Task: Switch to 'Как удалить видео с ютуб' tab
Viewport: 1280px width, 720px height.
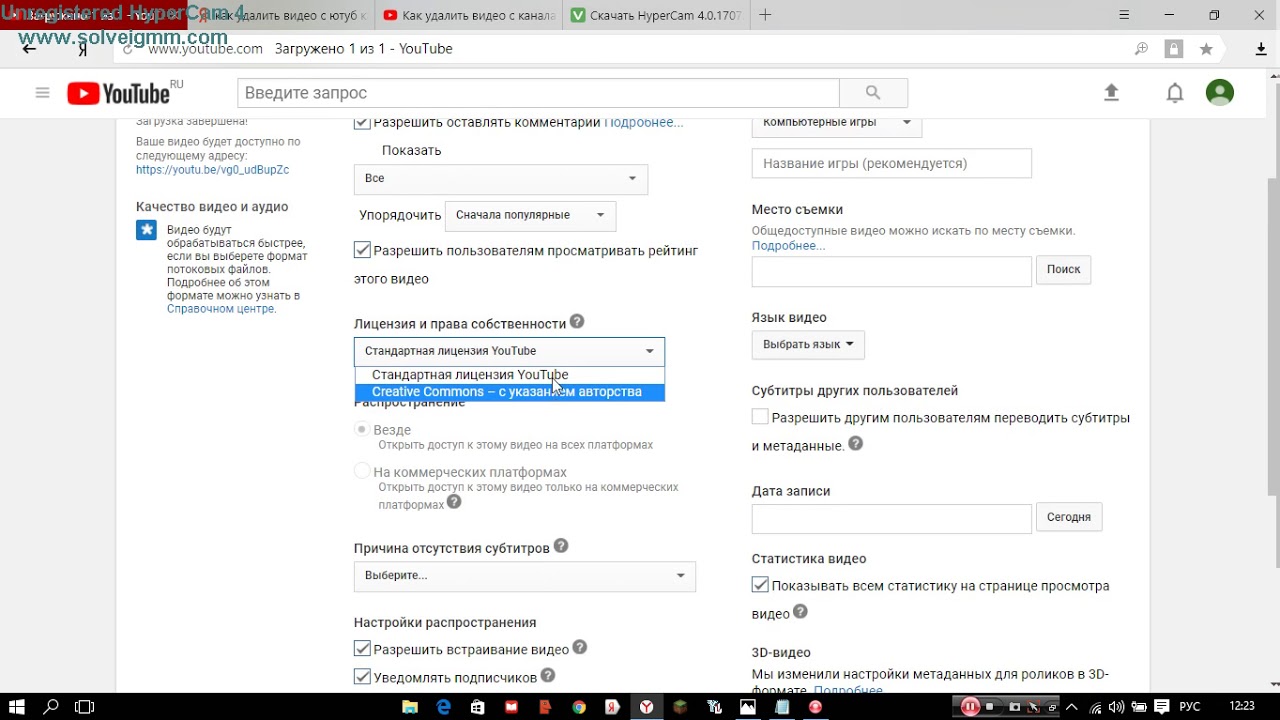Action: [282, 15]
